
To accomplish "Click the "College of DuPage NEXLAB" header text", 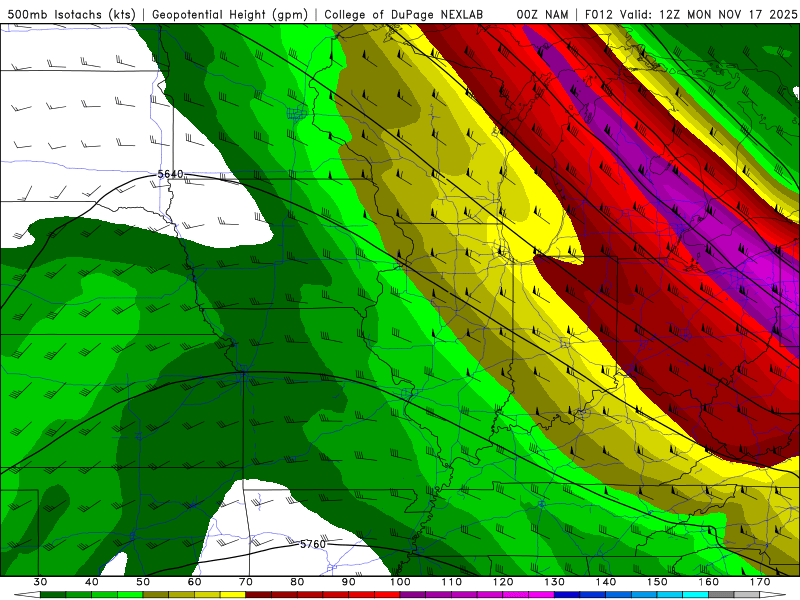I will point(404,15).
